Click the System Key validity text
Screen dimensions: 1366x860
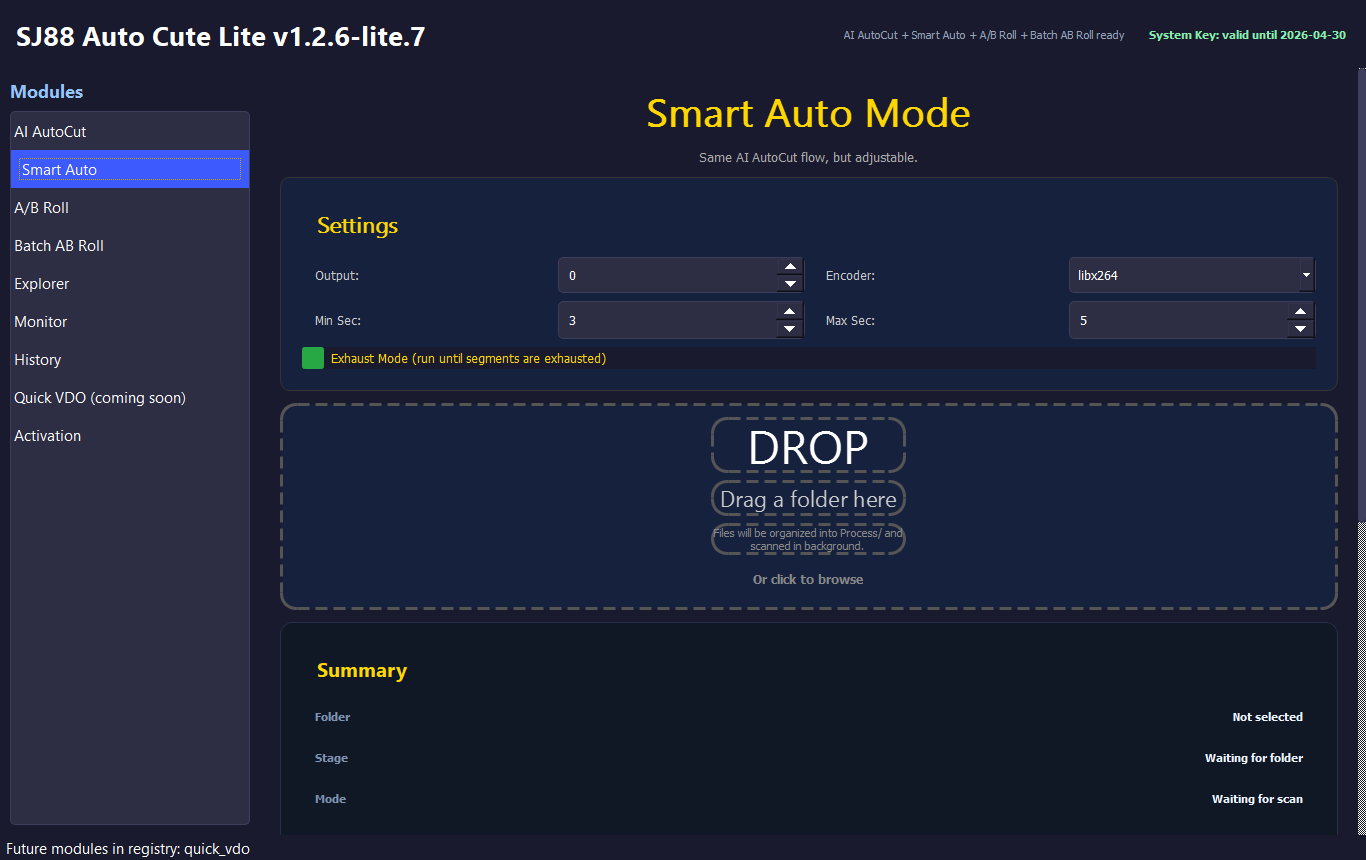pos(1246,34)
